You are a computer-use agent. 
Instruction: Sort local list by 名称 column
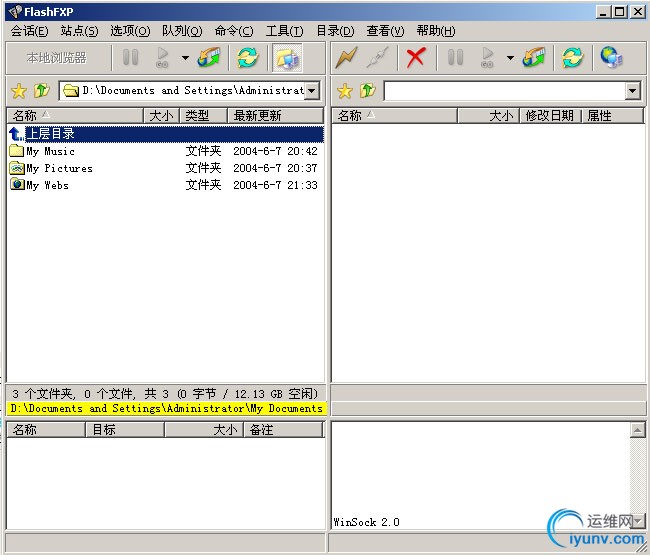[75, 115]
